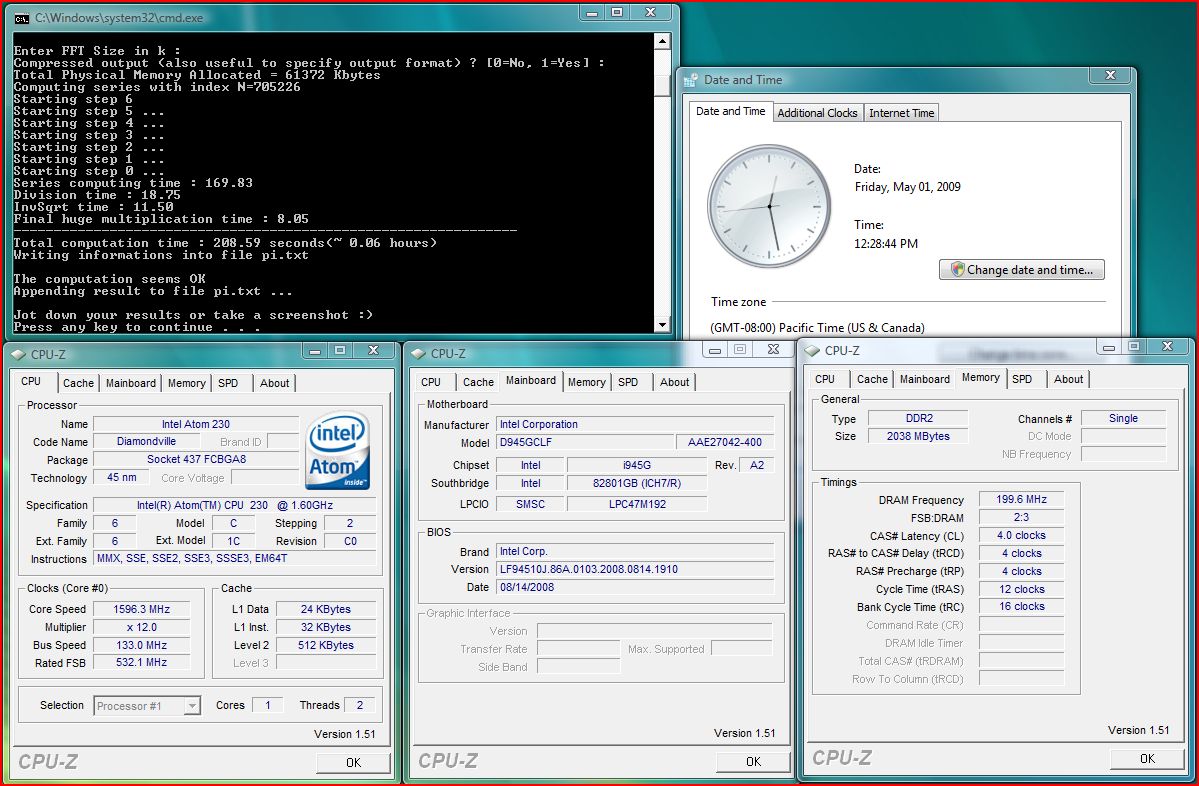
Task: Select CPU tab in right CPU-Z window
Action: tap(825, 379)
